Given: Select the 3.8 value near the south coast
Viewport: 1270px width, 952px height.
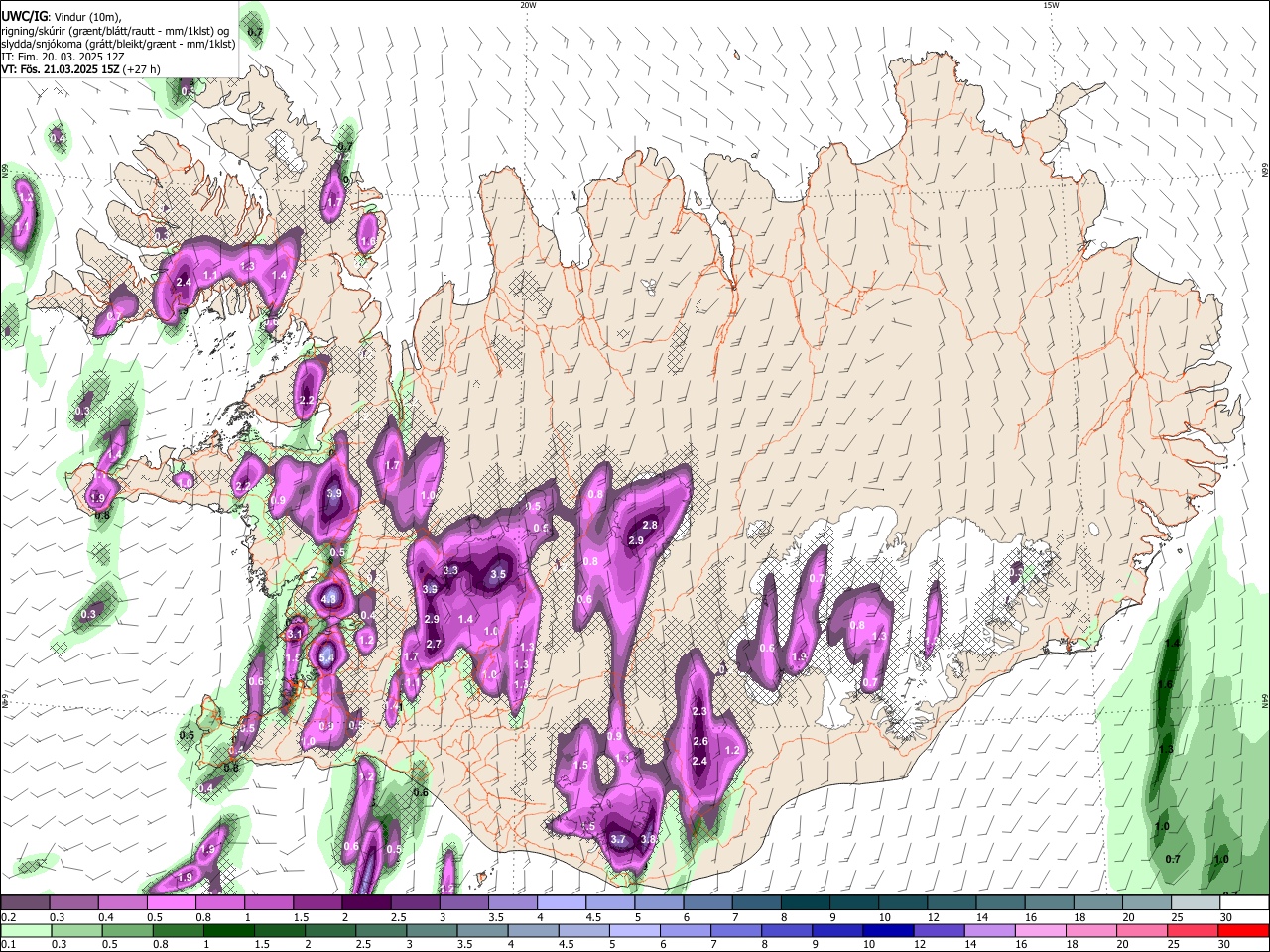Looking at the screenshot, I should tap(649, 839).
